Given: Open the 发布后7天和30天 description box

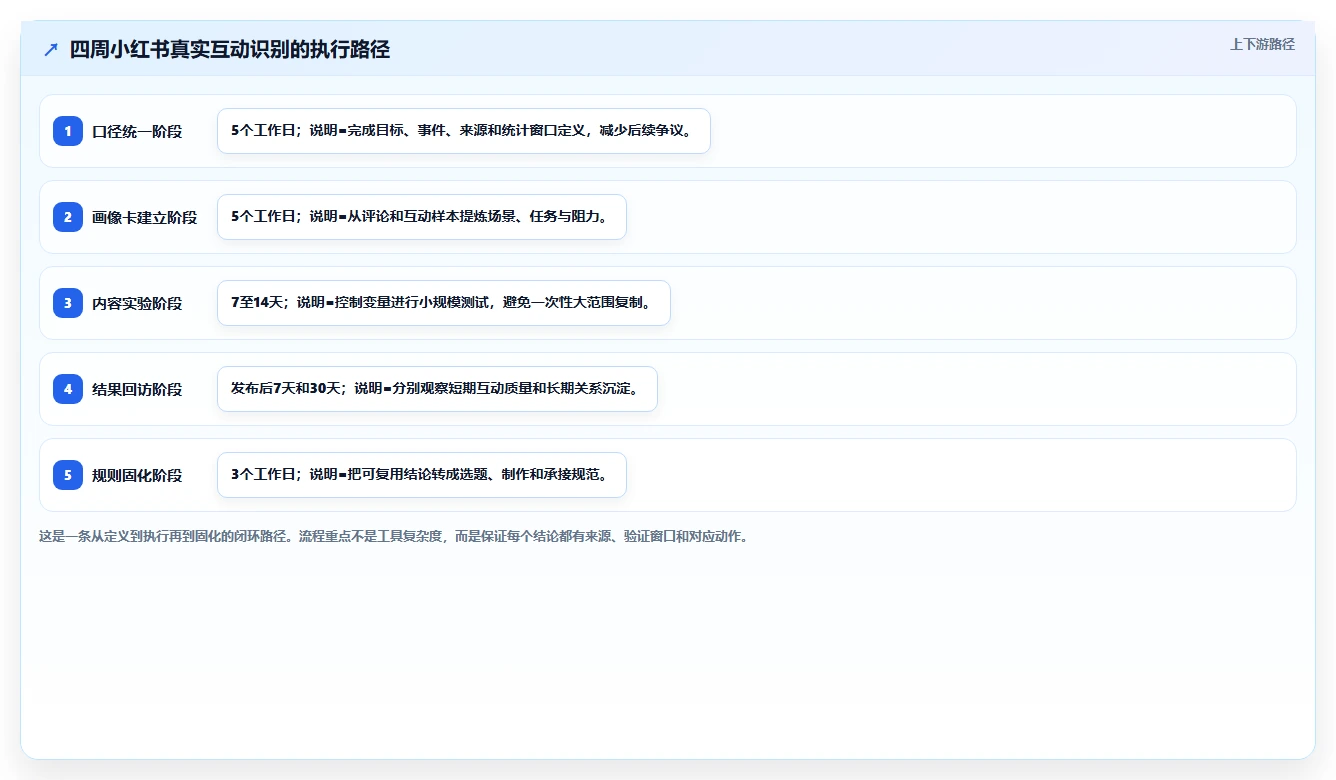Looking at the screenshot, I should tap(437, 389).
